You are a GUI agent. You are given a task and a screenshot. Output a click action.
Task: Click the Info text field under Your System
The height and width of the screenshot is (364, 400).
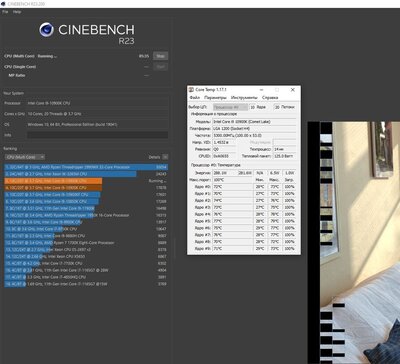[x=98, y=135]
